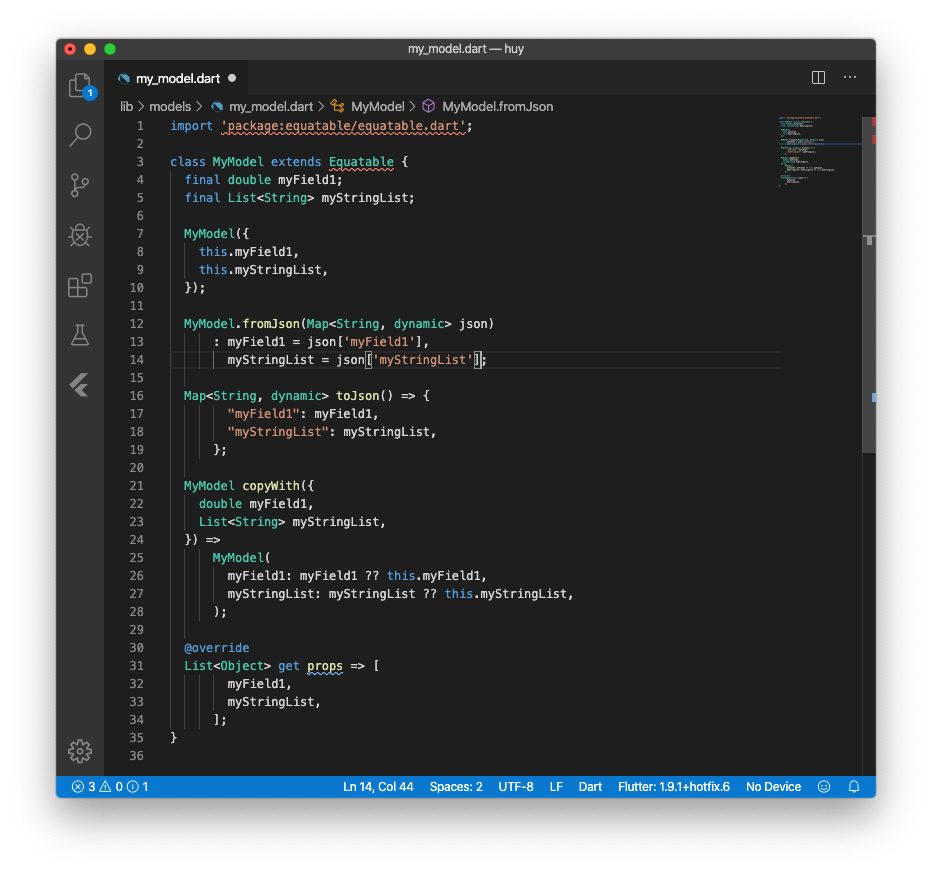
Task: Select a device via No Device
Action: (773, 786)
